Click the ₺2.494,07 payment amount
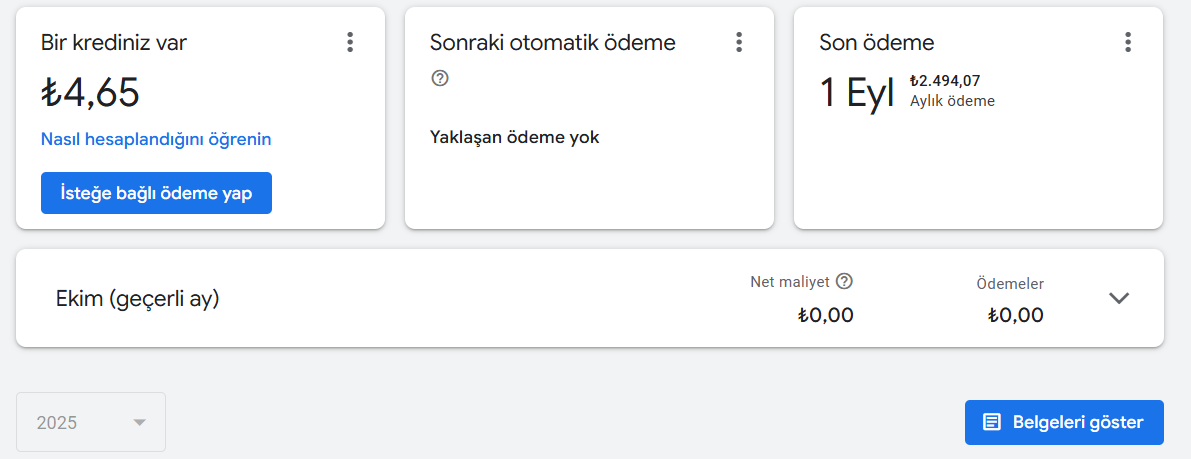Viewport: 1191px width, 459px height. tap(945, 81)
